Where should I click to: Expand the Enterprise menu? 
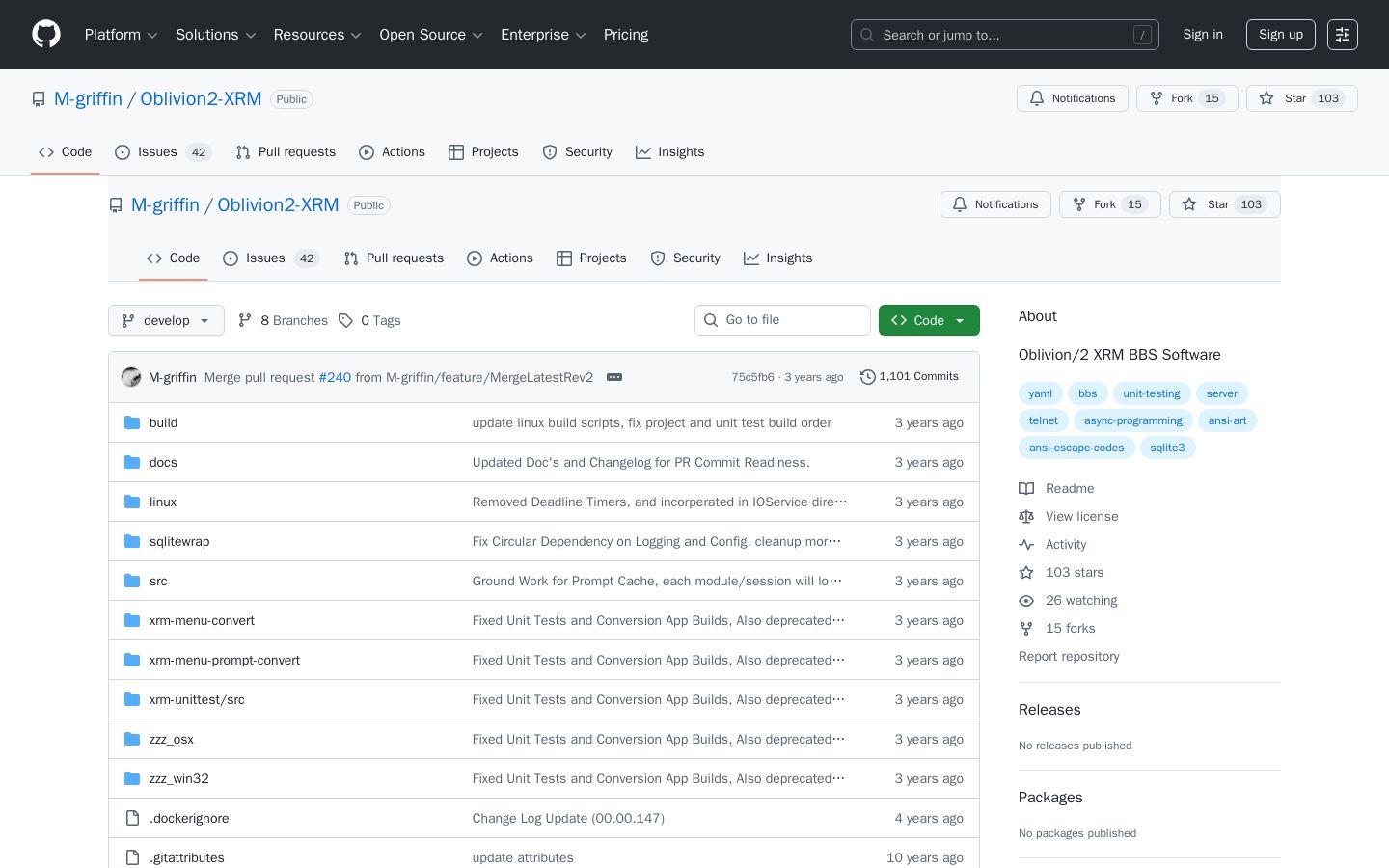tap(543, 35)
